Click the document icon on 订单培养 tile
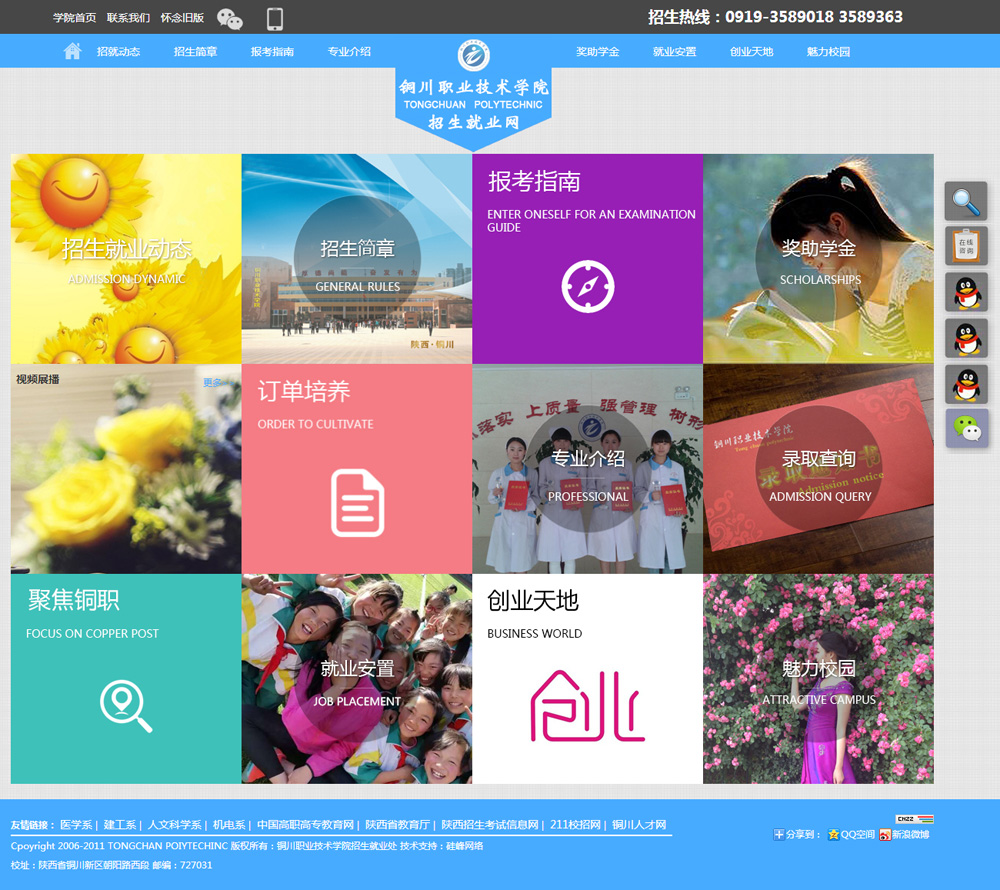The image size is (1000, 890). (x=357, y=502)
